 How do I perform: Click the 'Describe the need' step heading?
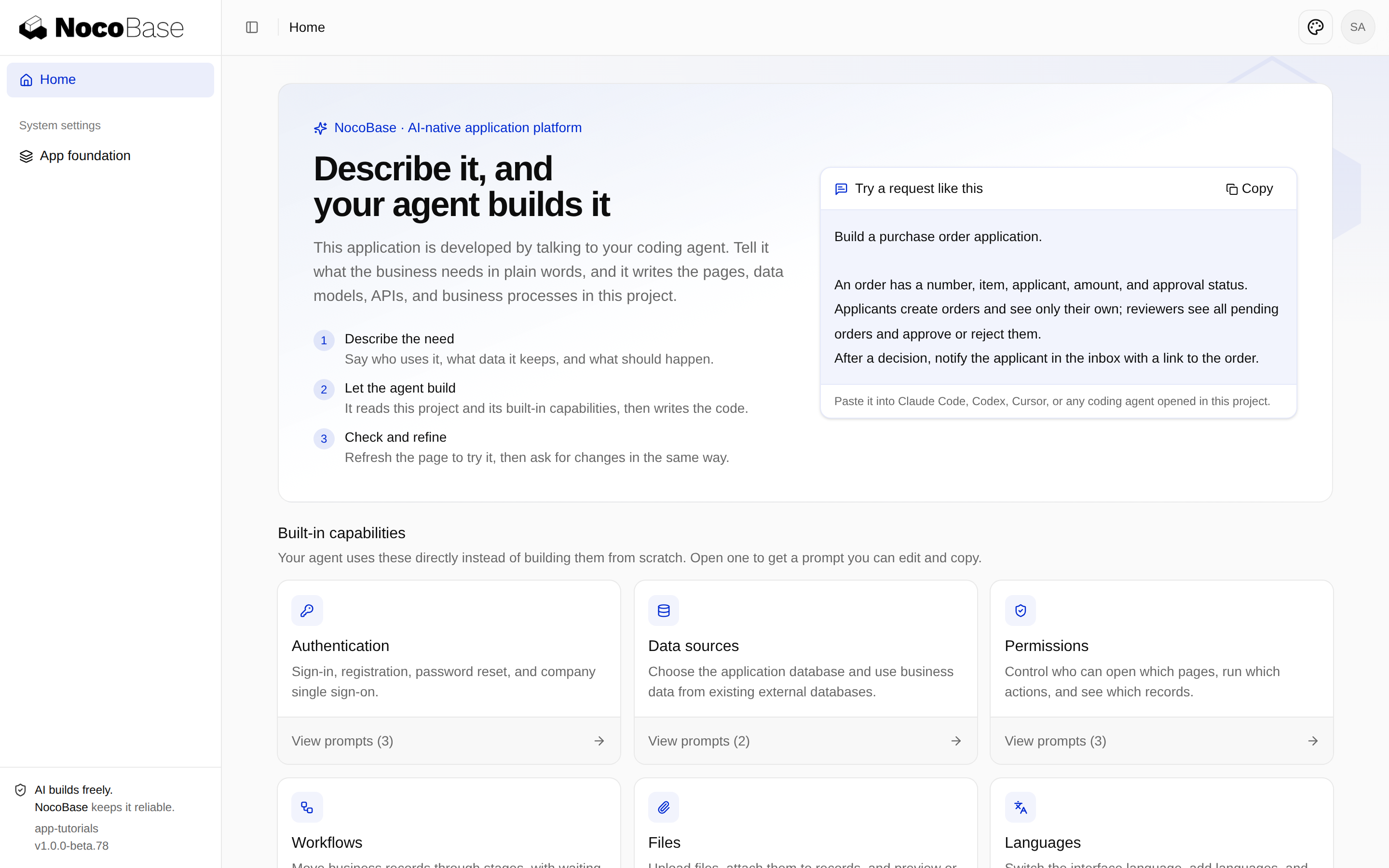(399, 339)
